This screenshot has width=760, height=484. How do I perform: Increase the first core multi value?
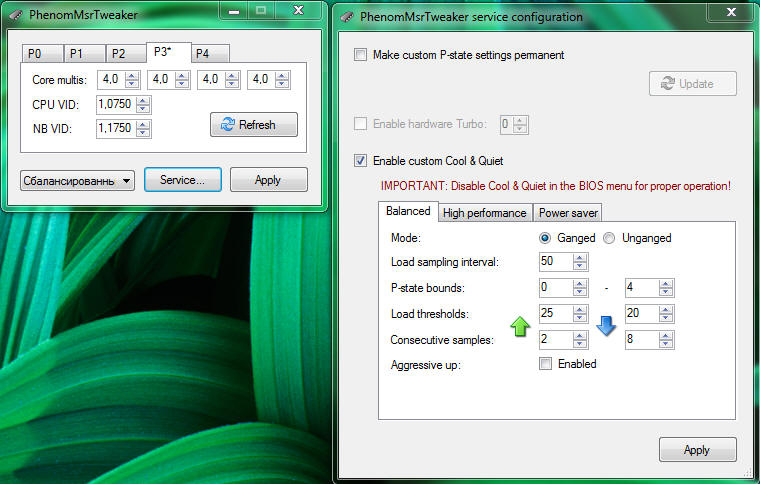132,76
